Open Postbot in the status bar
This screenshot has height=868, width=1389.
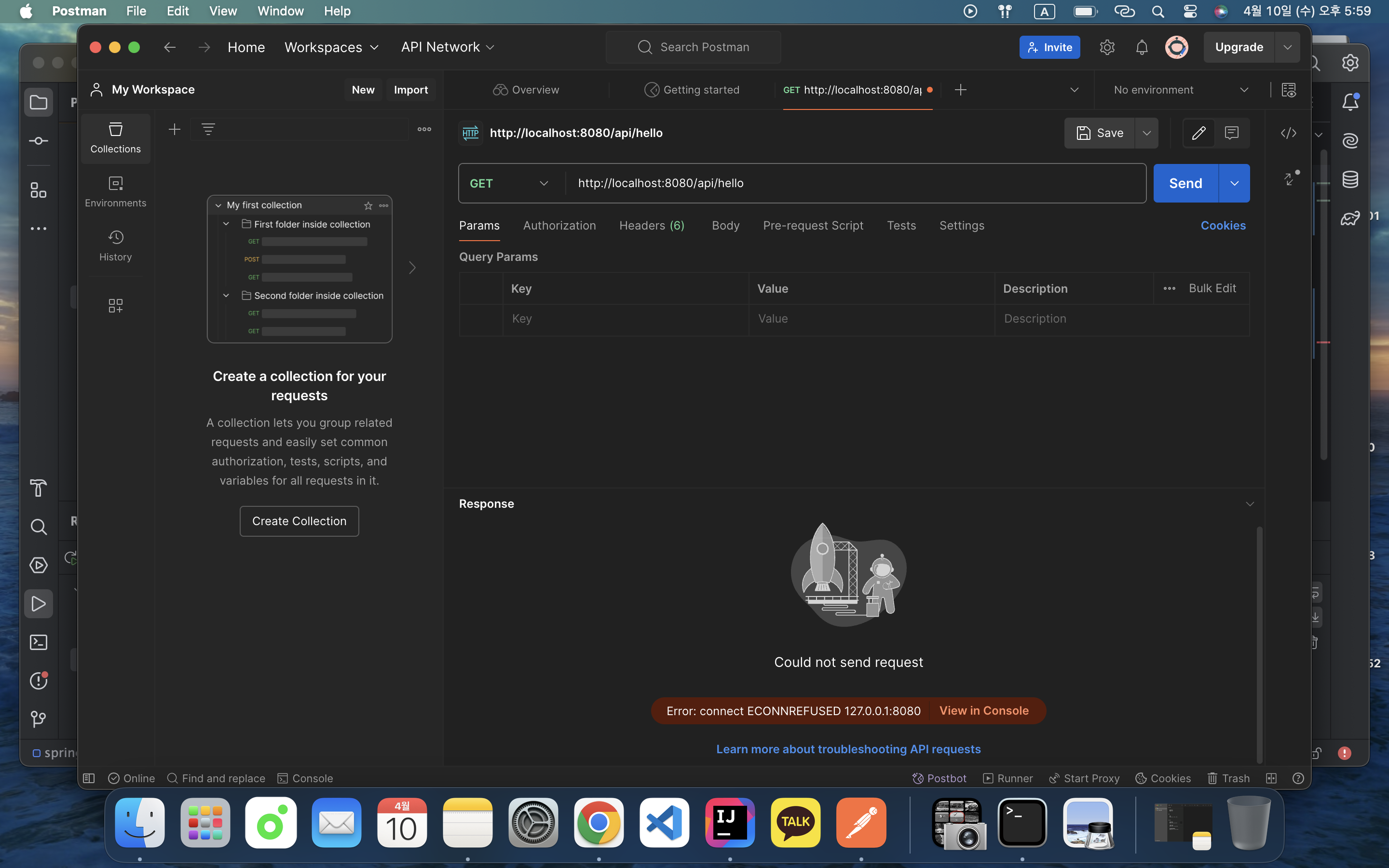[939, 778]
